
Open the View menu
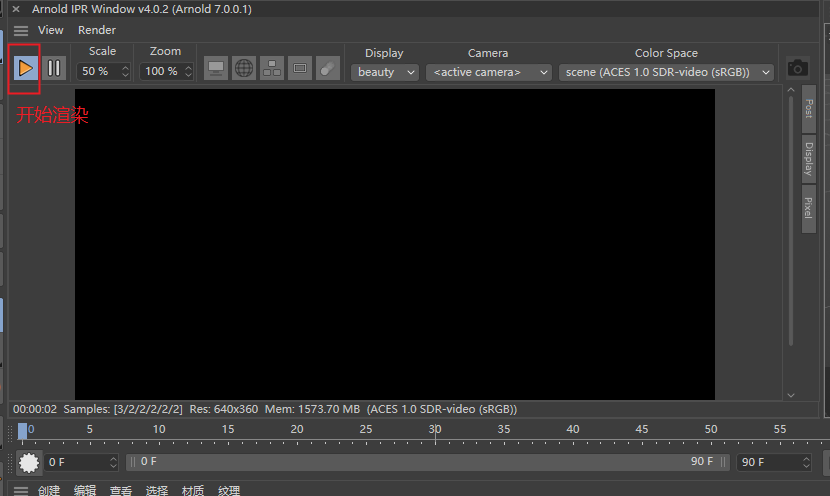coord(50,30)
